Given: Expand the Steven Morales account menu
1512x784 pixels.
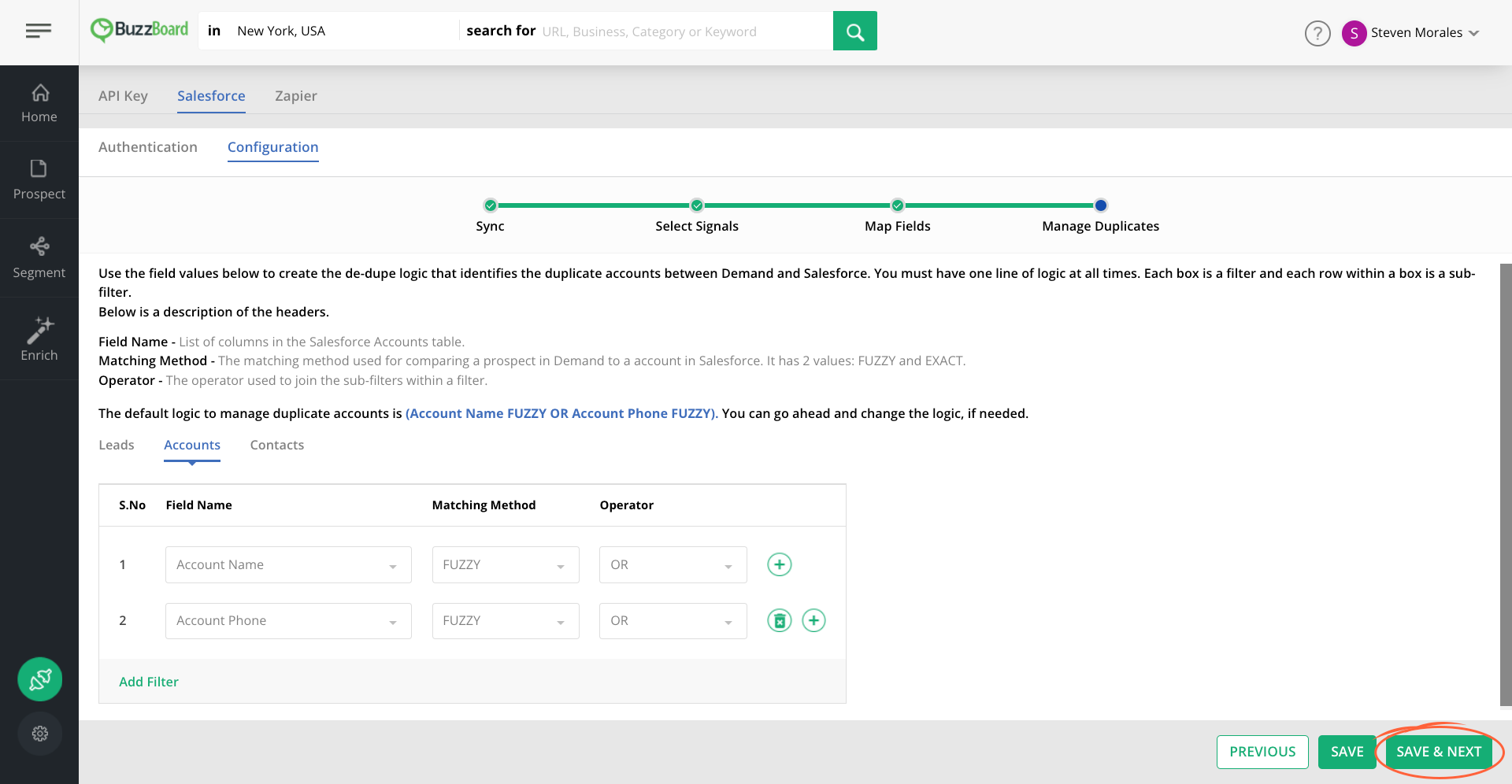Looking at the screenshot, I should pos(1425,33).
